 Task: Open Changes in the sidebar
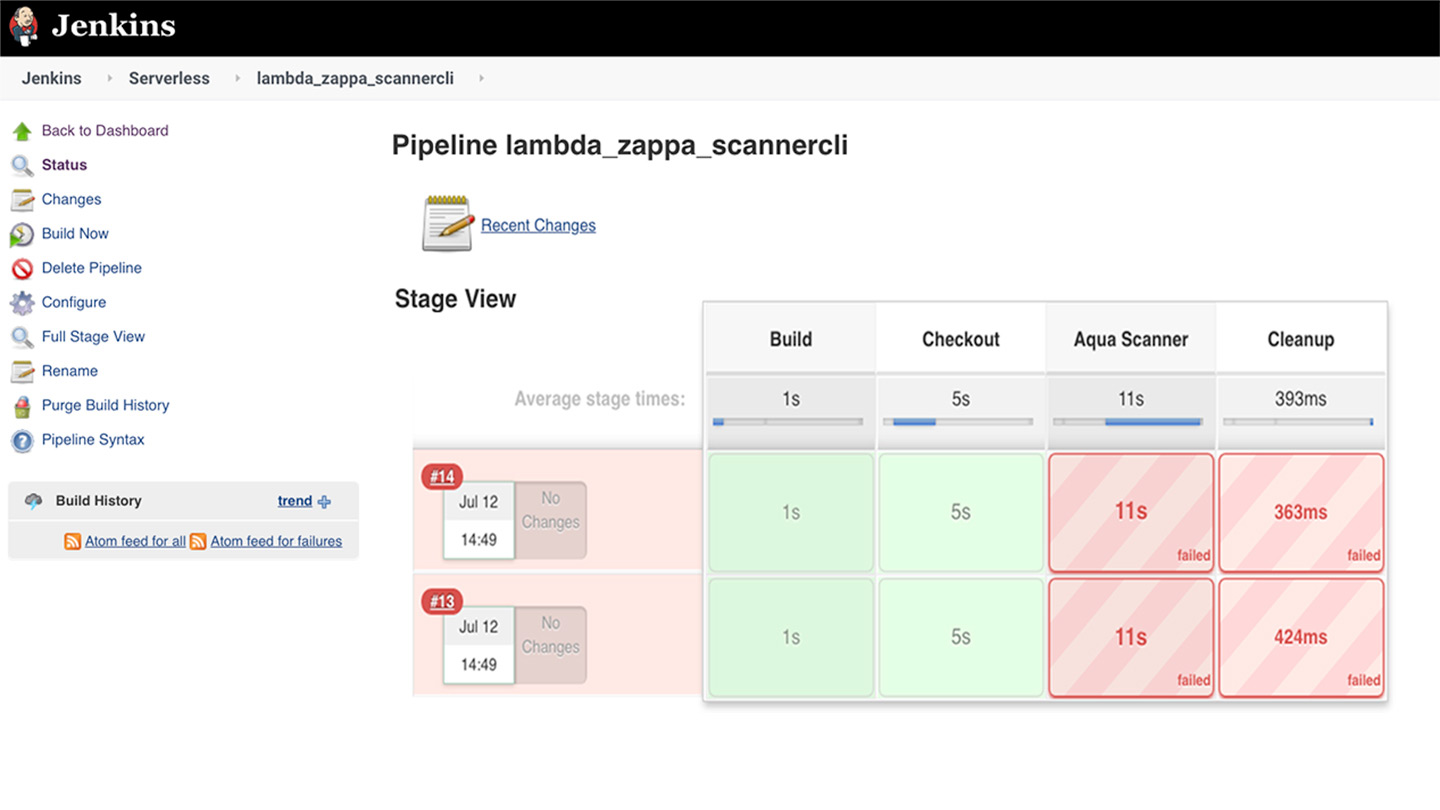pos(71,199)
